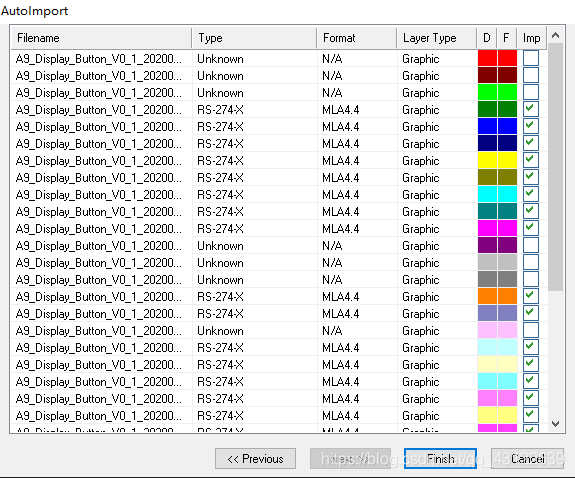Uncheck the Imp checkbox in the dark green row
This screenshot has width=575, height=478.
[531, 109]
